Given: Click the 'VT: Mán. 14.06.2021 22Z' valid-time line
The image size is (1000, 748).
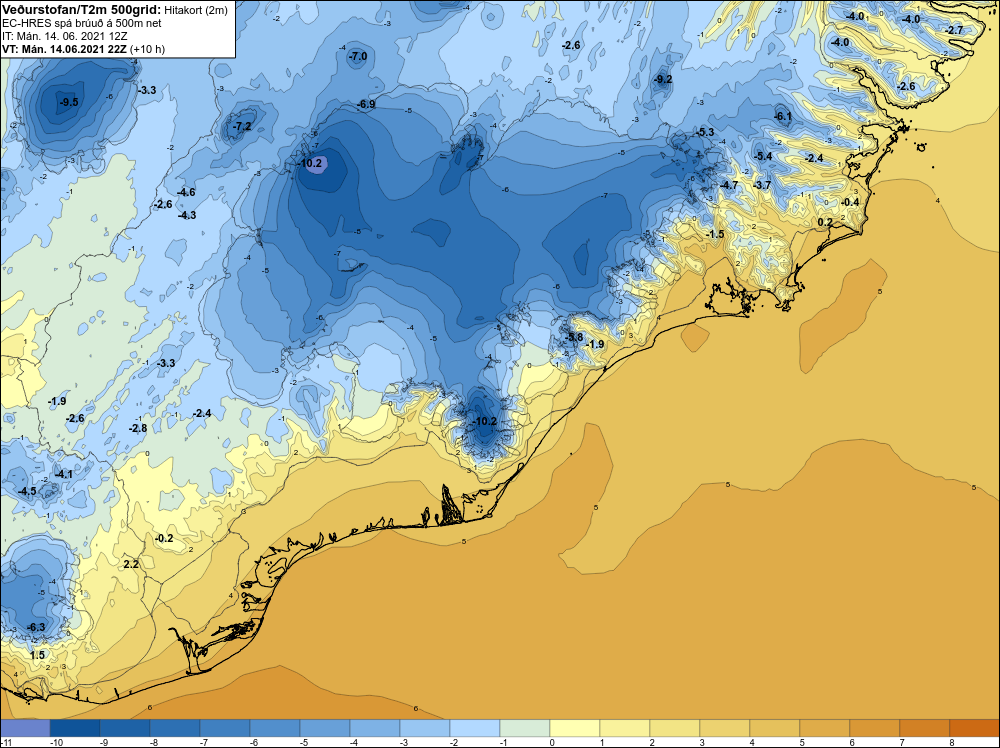Looking at the screenshot, I should pos(64,49).
